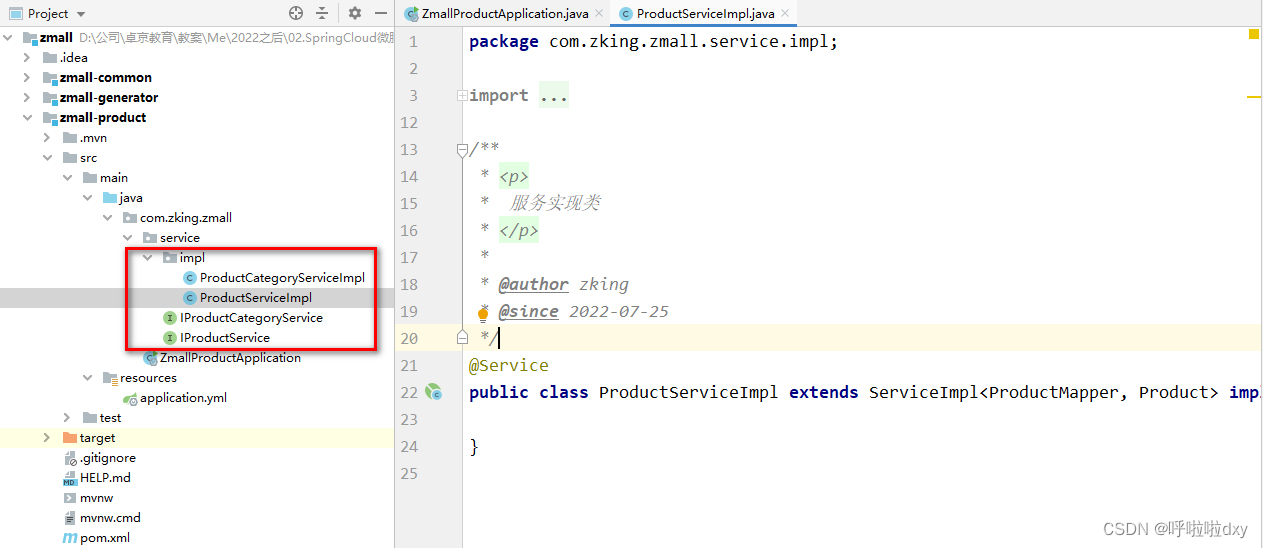Expand the folded import block
Image resolution: width=1263 pixels, height=548 pixels.
coord(461,96)
